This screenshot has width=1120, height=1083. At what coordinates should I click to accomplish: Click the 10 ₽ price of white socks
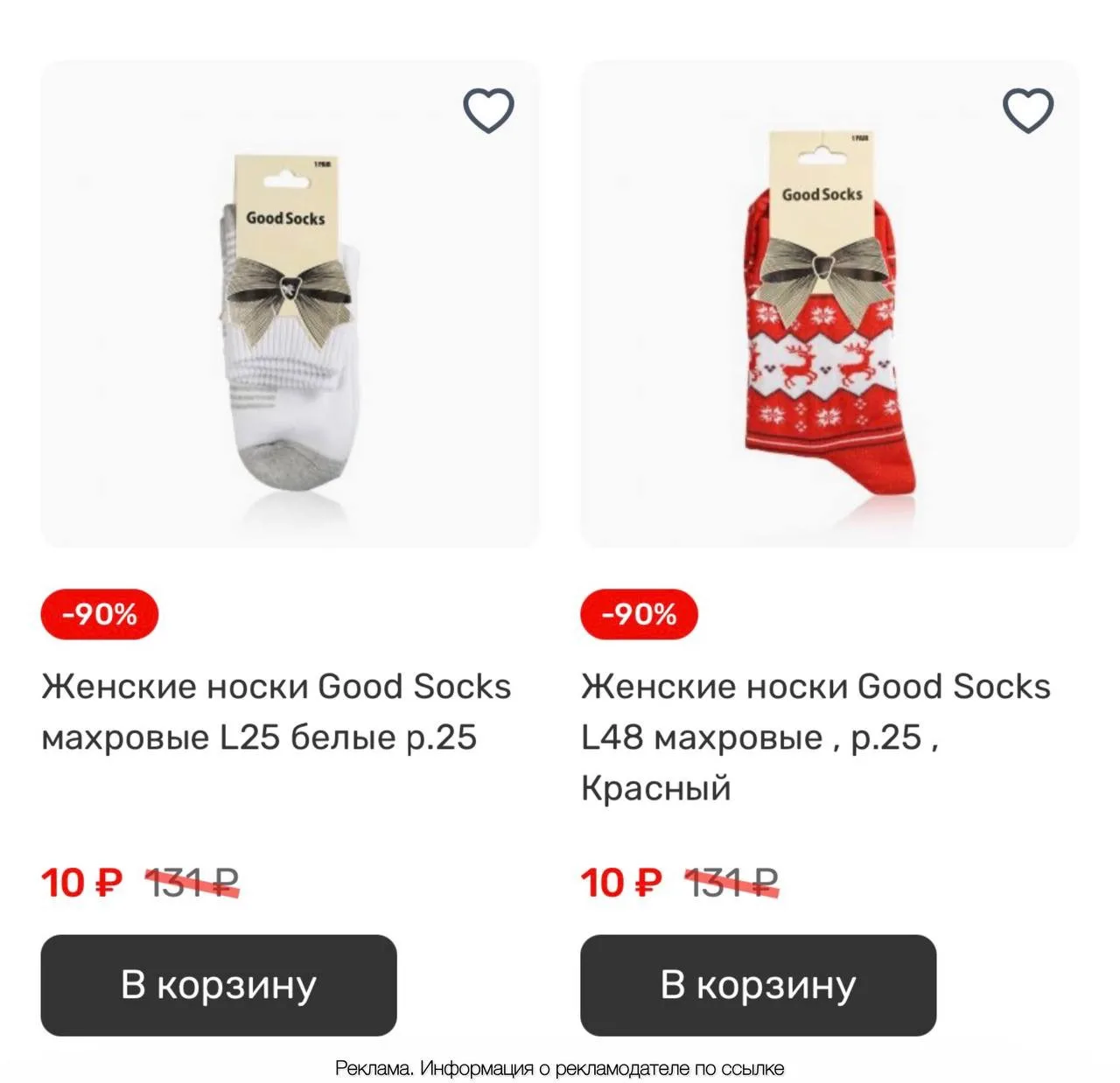tap(81, 882)
